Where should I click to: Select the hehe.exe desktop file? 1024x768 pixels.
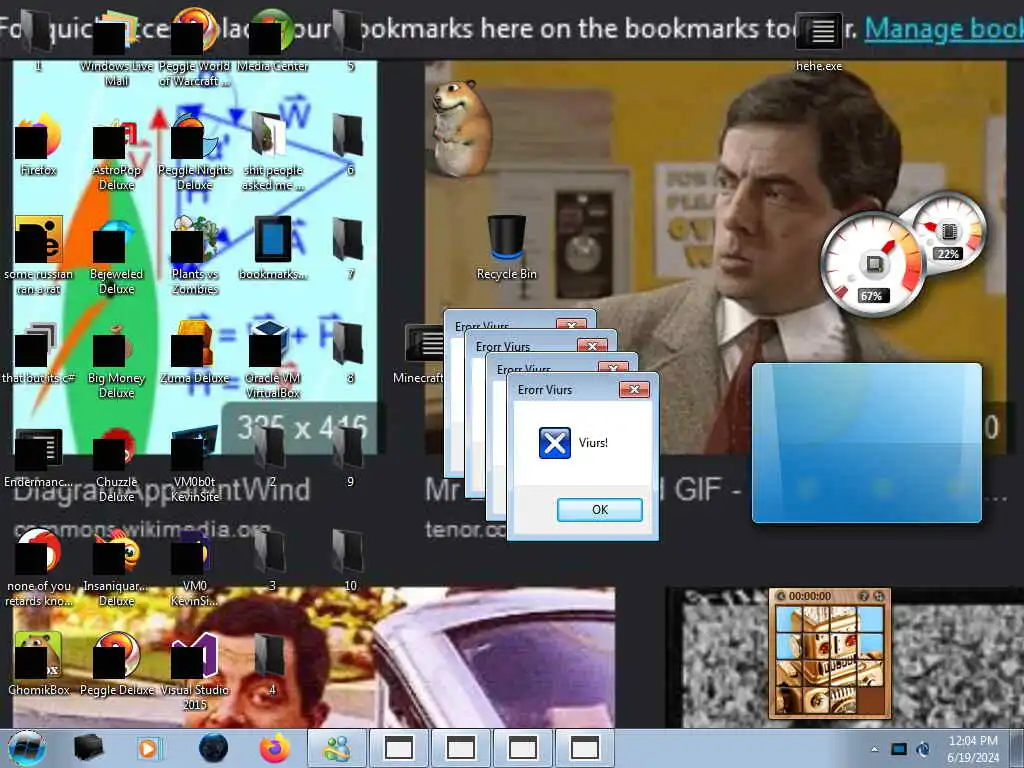click(819, 40)
